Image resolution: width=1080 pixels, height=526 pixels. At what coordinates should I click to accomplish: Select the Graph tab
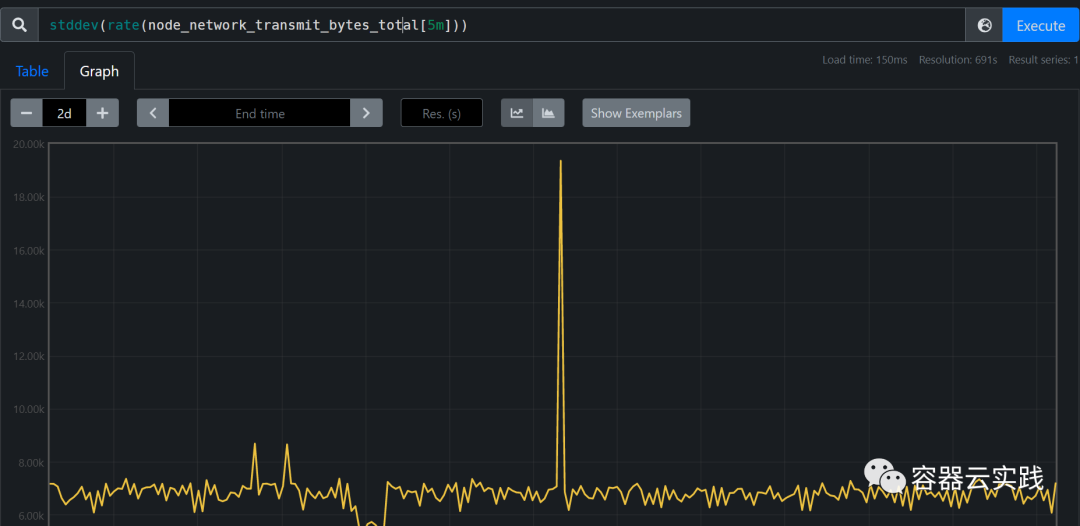point(99,71)
